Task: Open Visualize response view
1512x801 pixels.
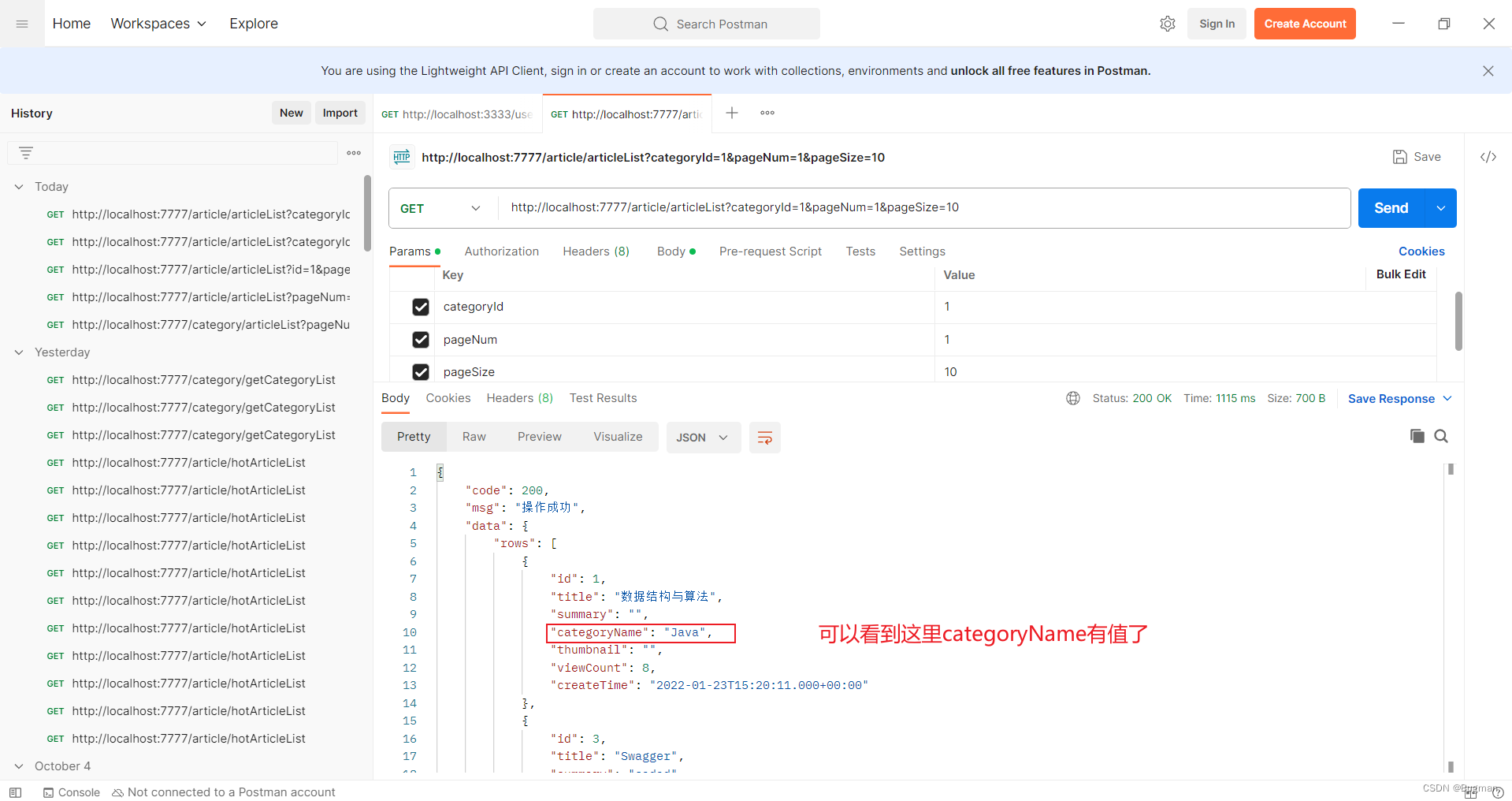Action: coord(618,437)
